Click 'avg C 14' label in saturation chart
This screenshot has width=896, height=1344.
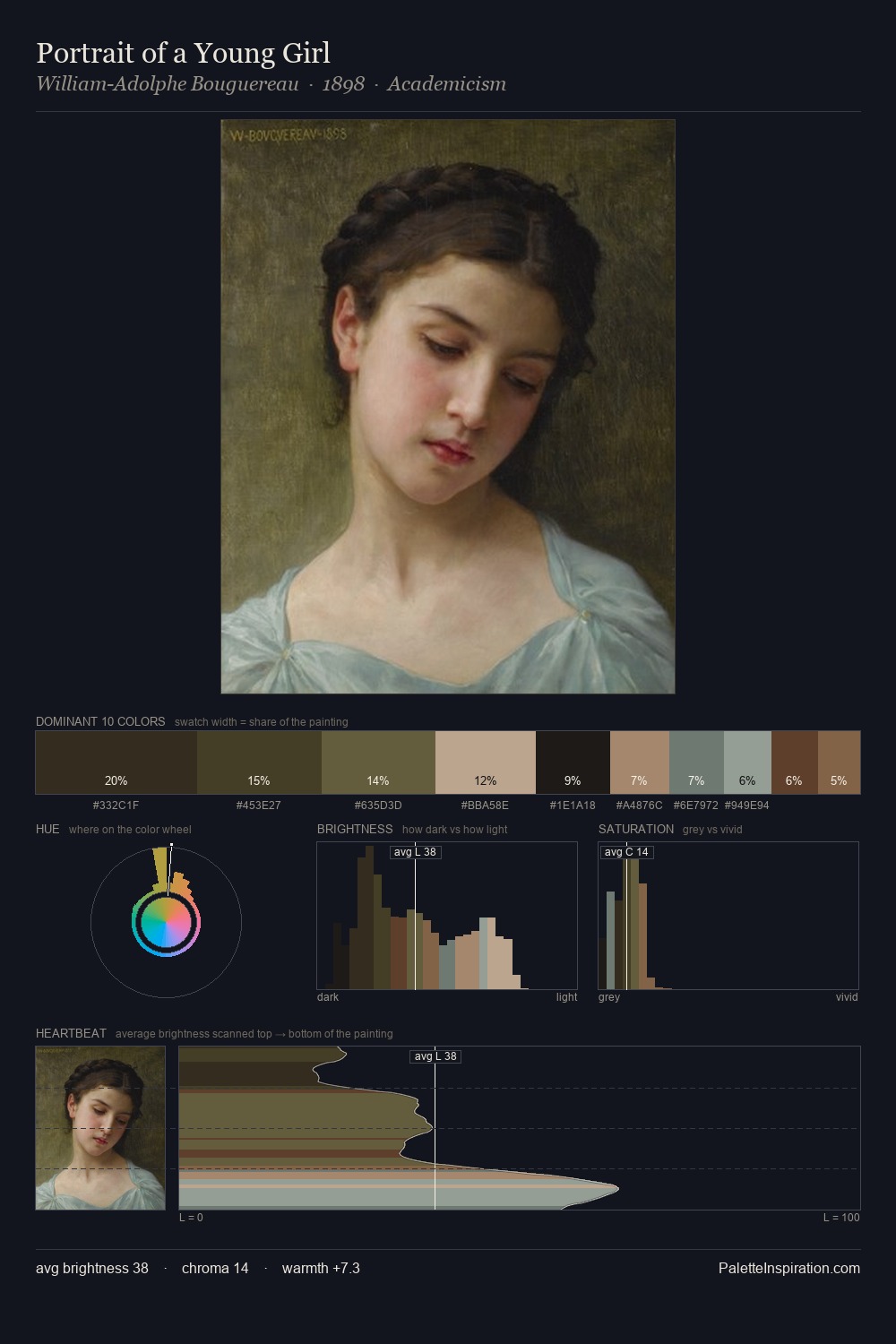point(626,852)
